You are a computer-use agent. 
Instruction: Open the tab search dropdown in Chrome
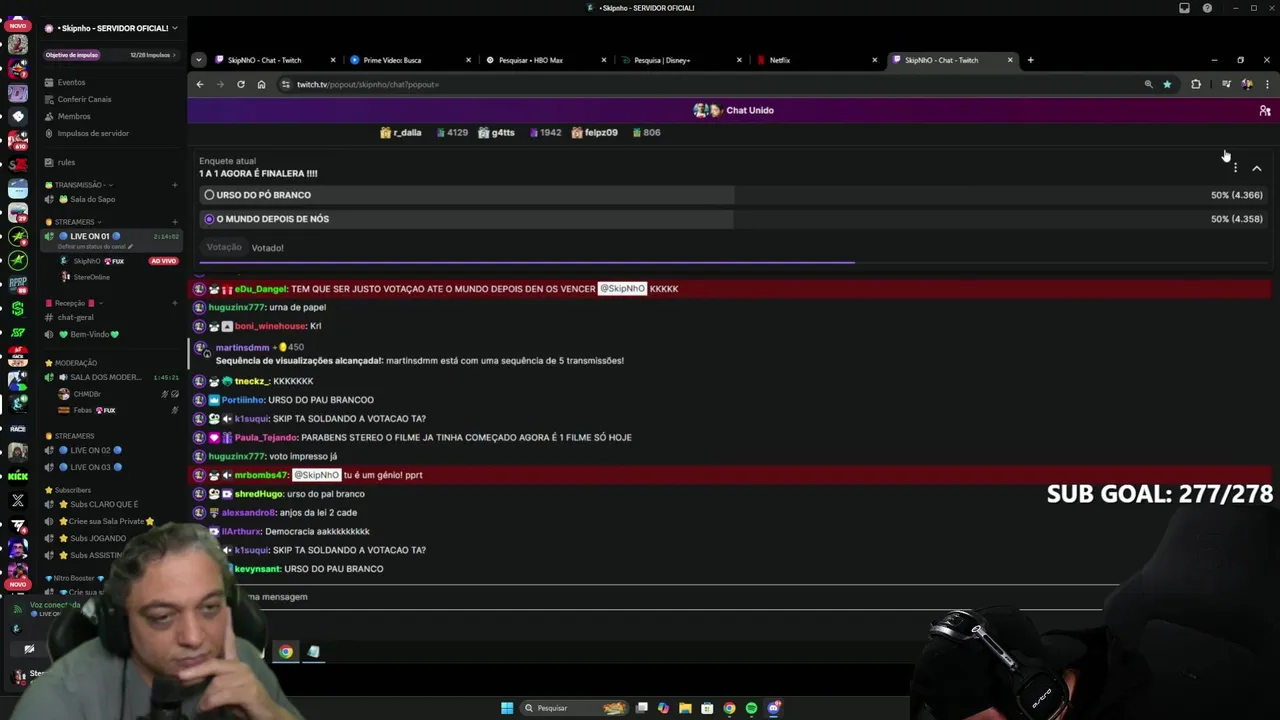coord(198,60)
